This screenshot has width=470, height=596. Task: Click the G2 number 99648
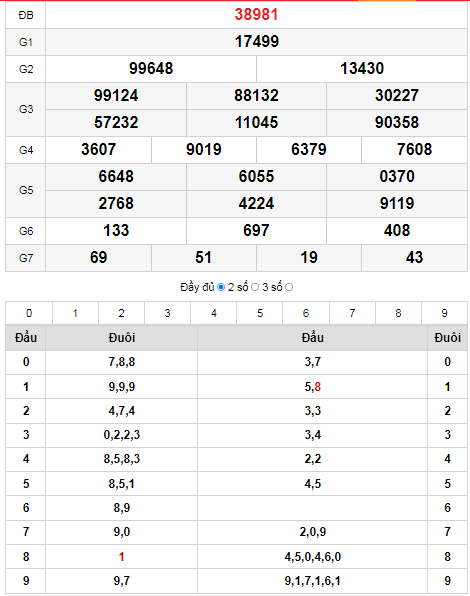coord(151,68)
